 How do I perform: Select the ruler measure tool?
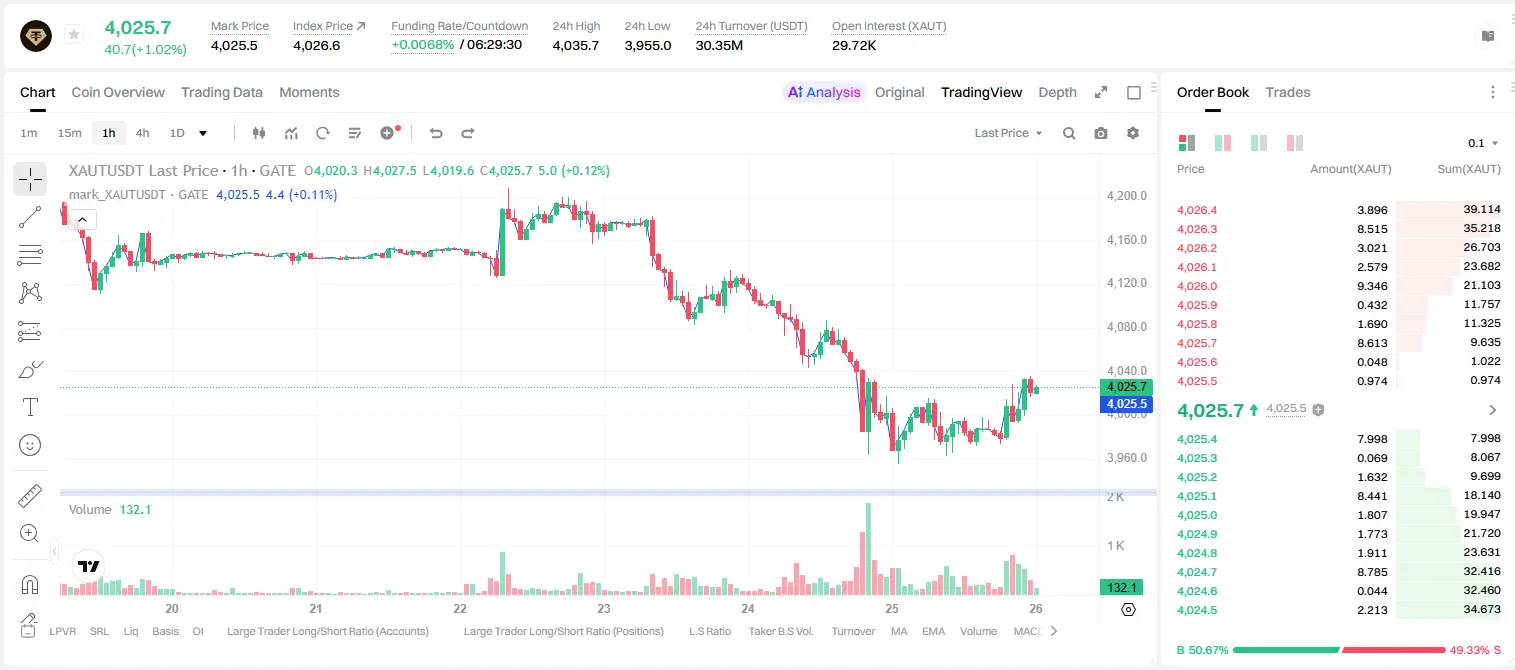(x=30, y=496)
